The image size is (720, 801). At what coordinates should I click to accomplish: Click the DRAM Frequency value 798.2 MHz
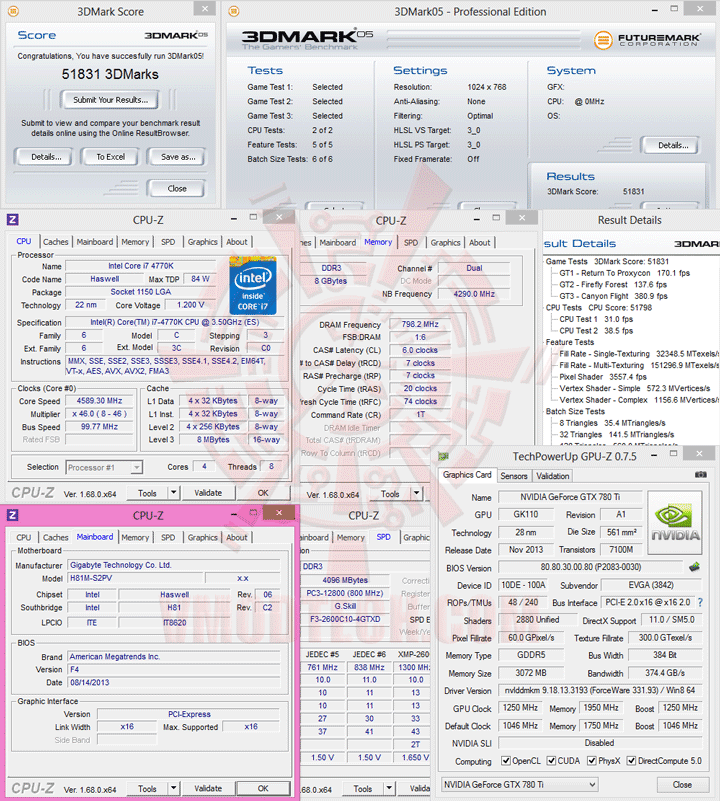tap(420, 324)
